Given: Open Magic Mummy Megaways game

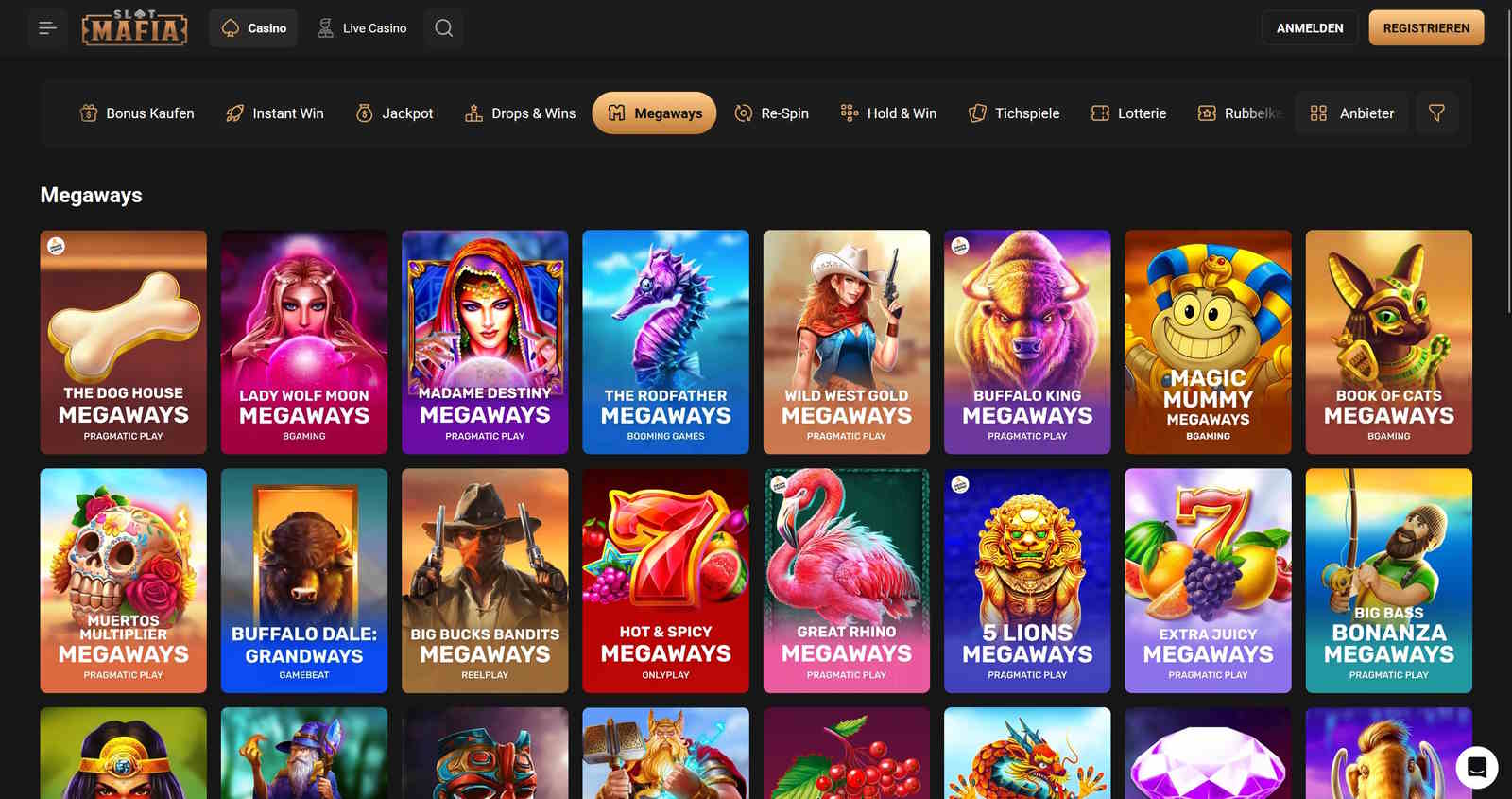Looking at the screenshot, I should click(1209, 342).
